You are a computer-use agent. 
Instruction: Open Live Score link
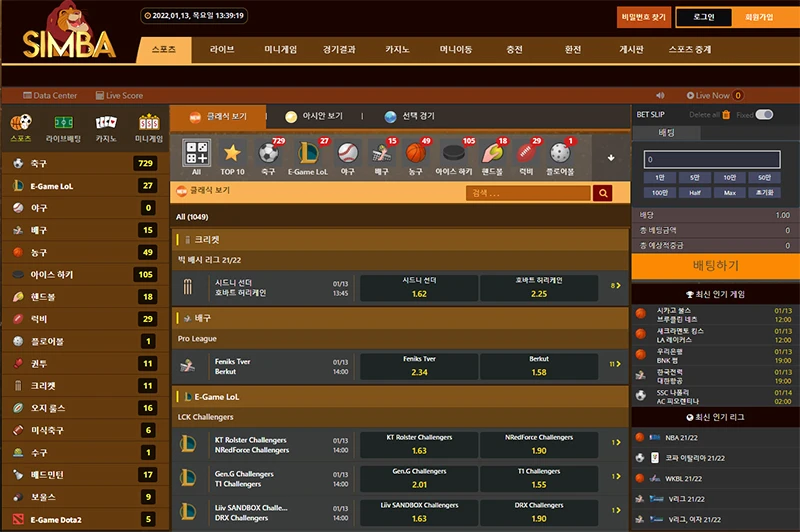coord(119,95)
